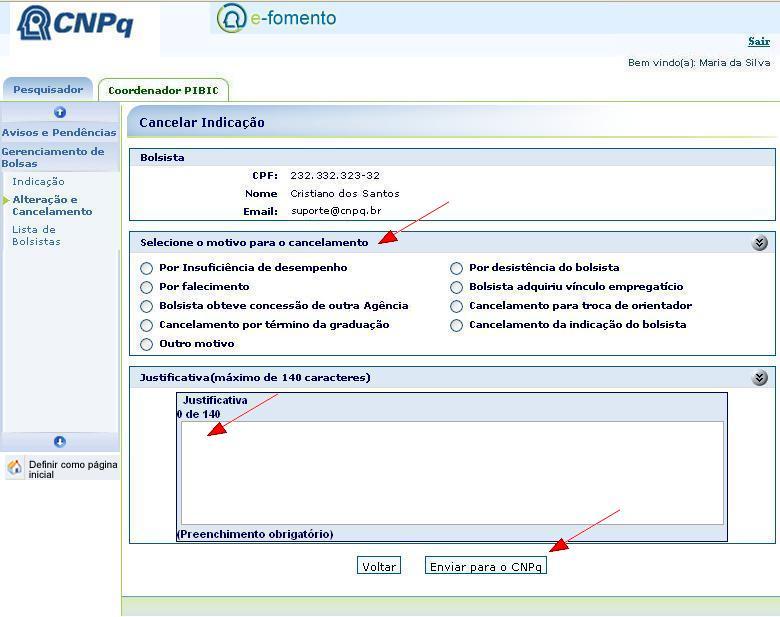The width and height of the screenshot is (780, 617).
Task: Click the sidebar scroll up arrow icon
Action: [x=60, y=112]
